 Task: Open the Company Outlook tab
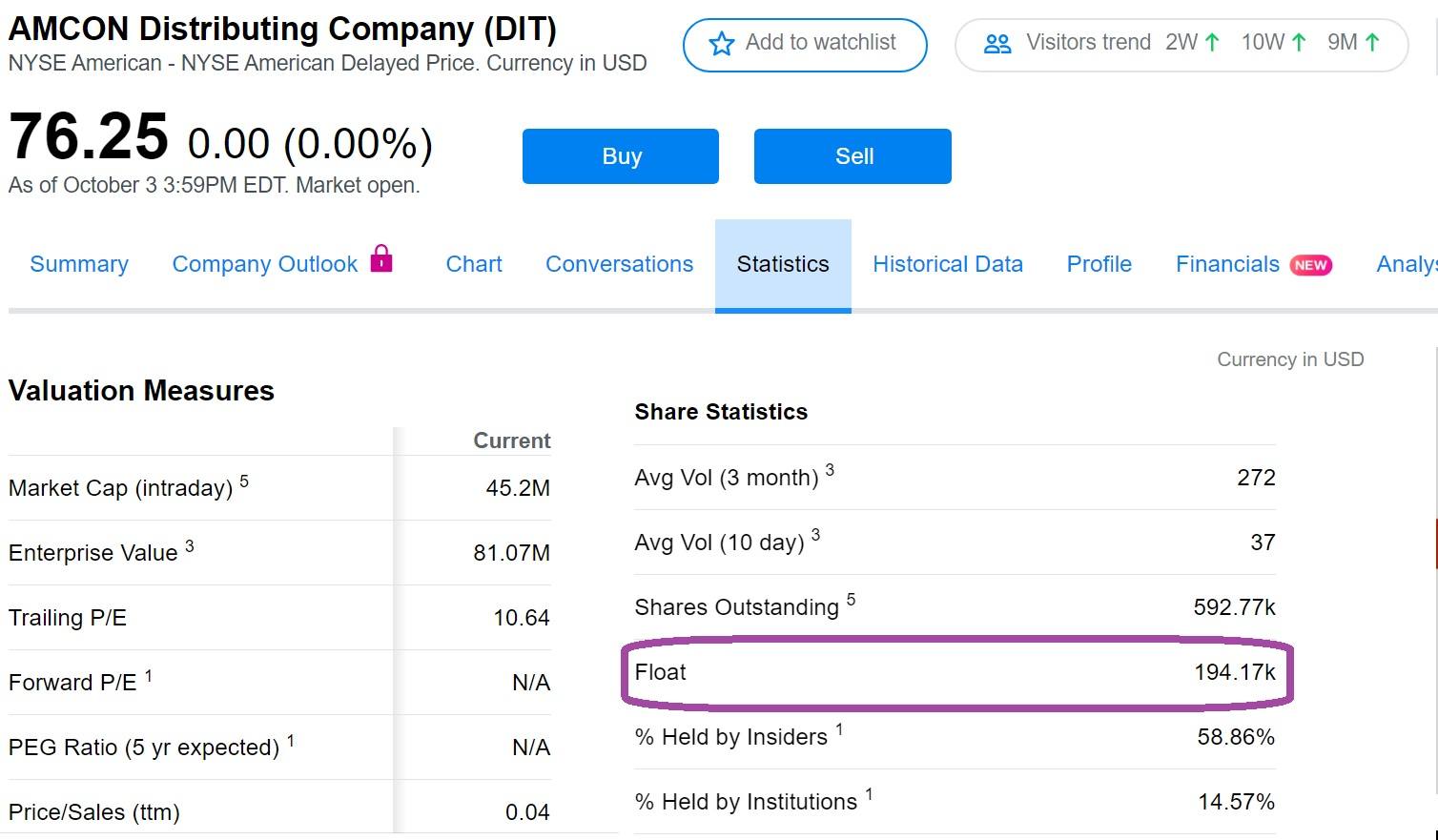coord(265,264)
